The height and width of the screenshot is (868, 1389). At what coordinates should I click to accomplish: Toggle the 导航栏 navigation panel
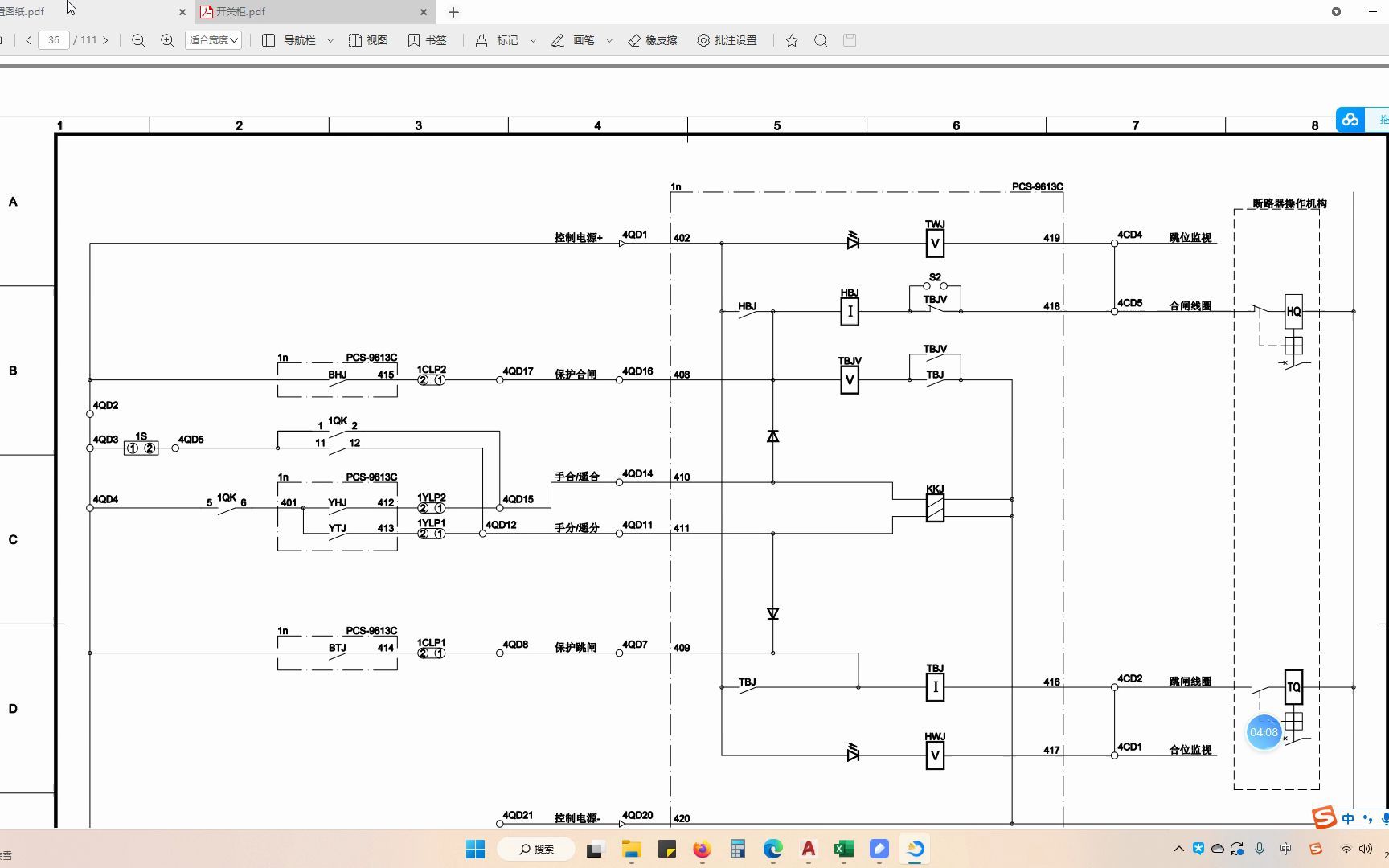pos(289,40)
